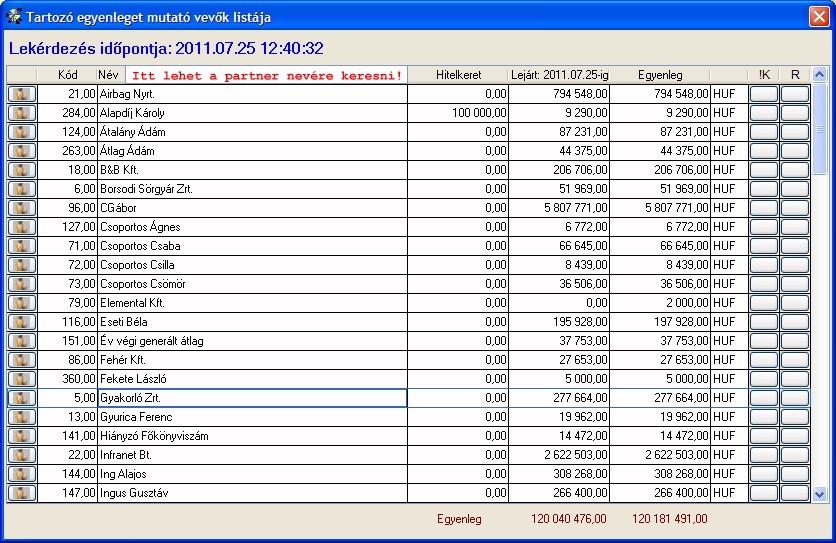Click the vertical scrollbar thumb

pyautogui.click(x=819, y=129)
